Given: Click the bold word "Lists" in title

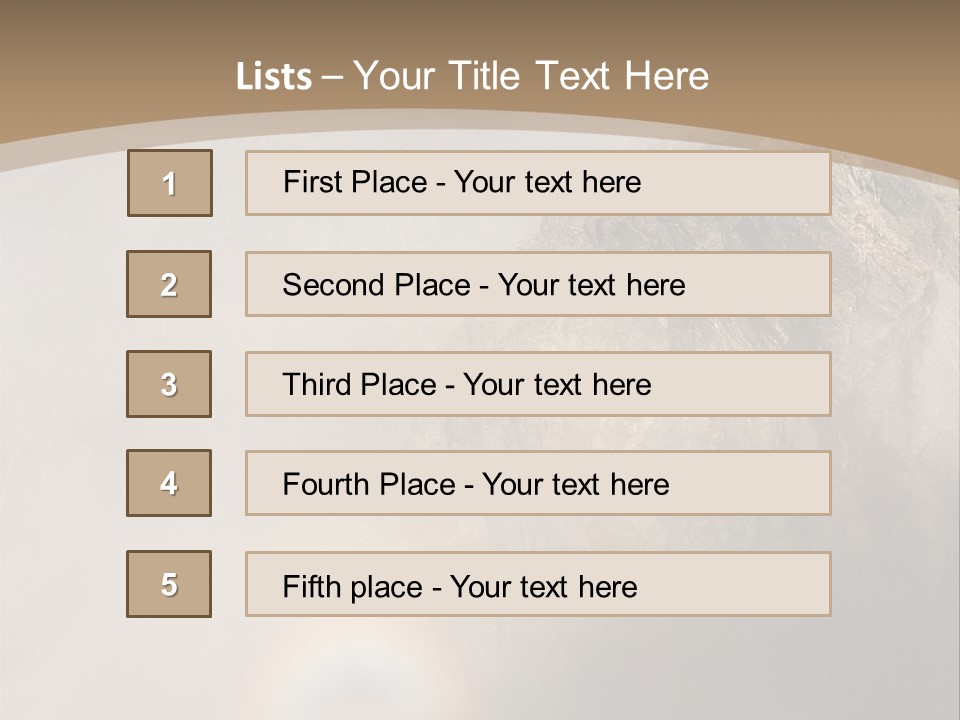Looking at the screenshot, I should (274, 77).
